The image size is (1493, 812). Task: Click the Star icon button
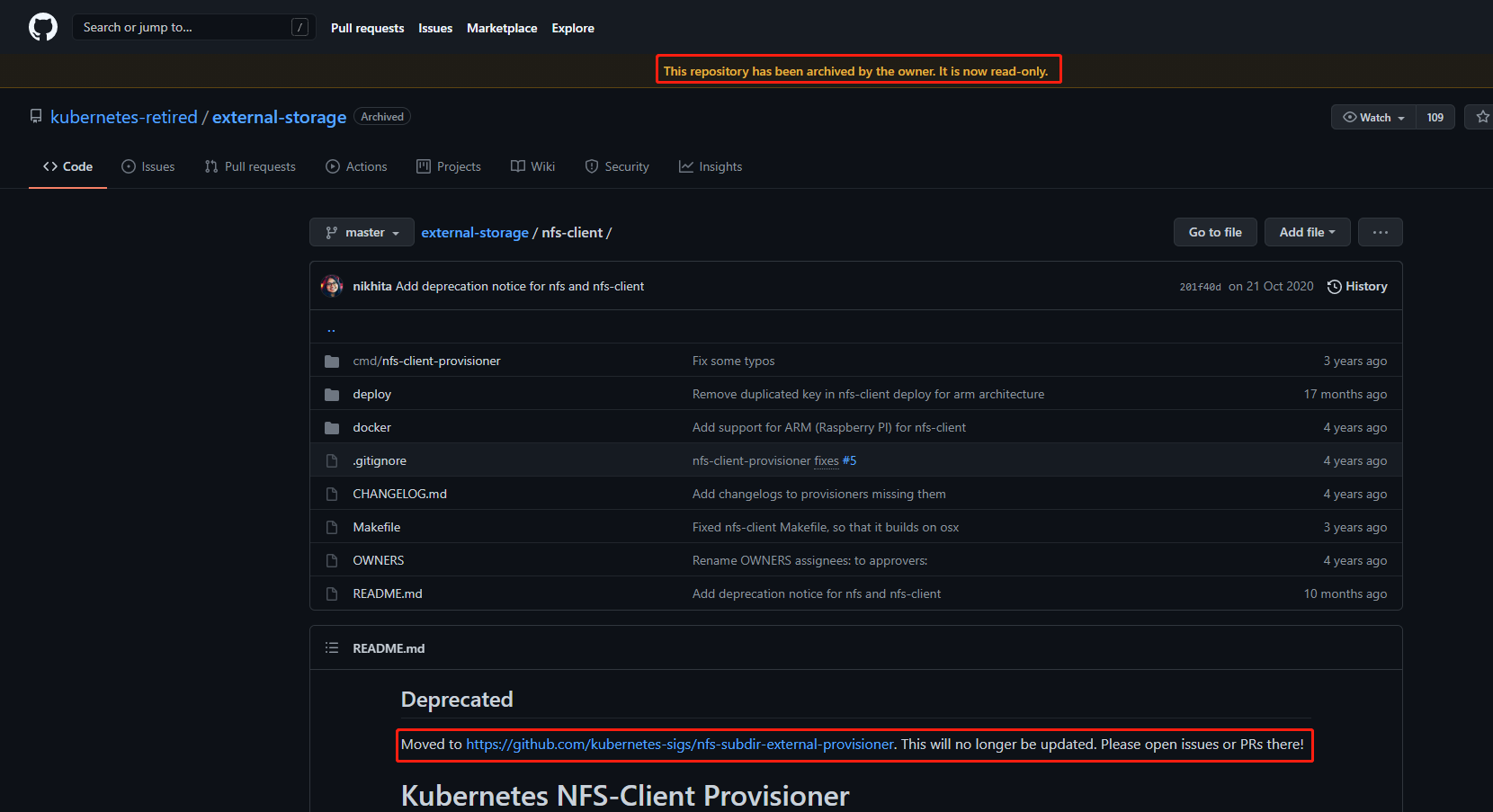[x=1482, y=117]
